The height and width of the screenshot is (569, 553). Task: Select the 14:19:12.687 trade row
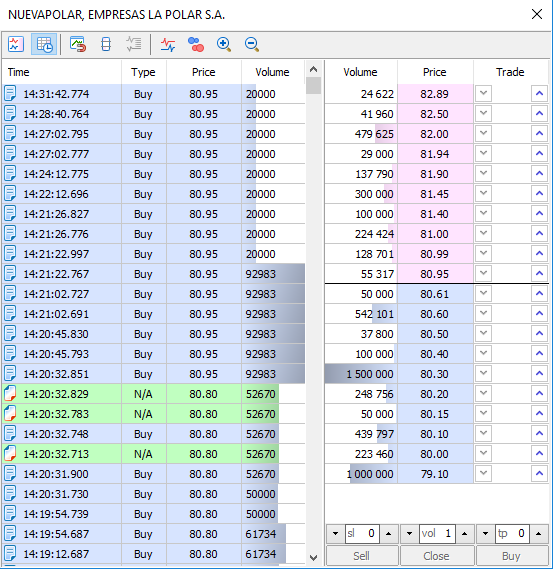tap(154, 554)
